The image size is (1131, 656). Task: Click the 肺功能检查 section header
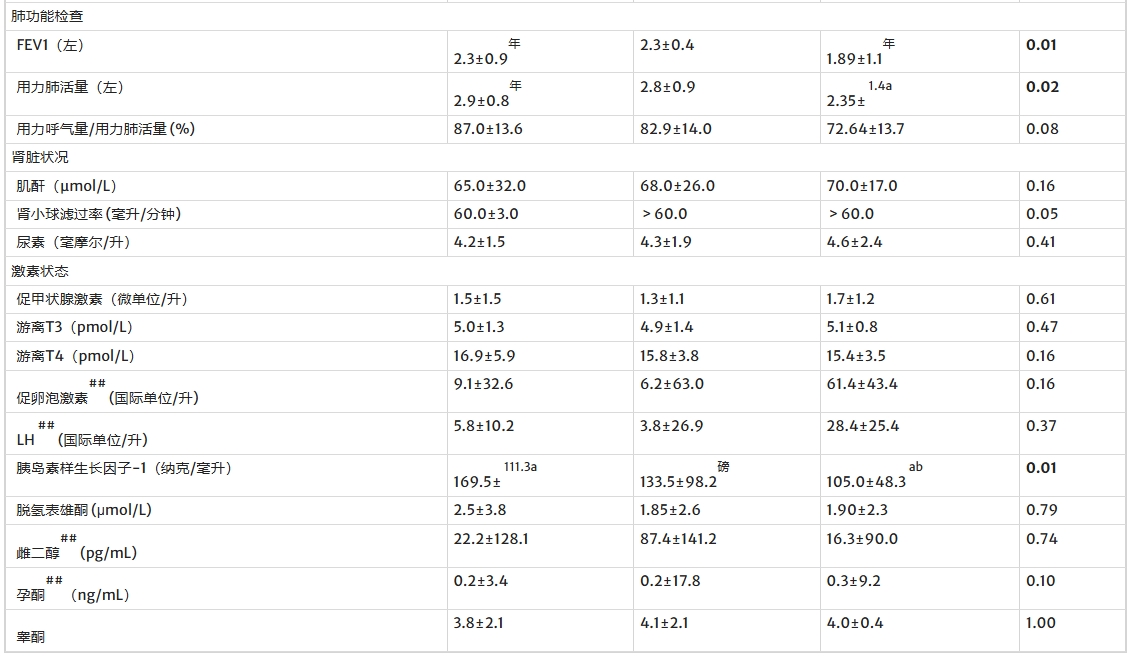coord(47,16)
